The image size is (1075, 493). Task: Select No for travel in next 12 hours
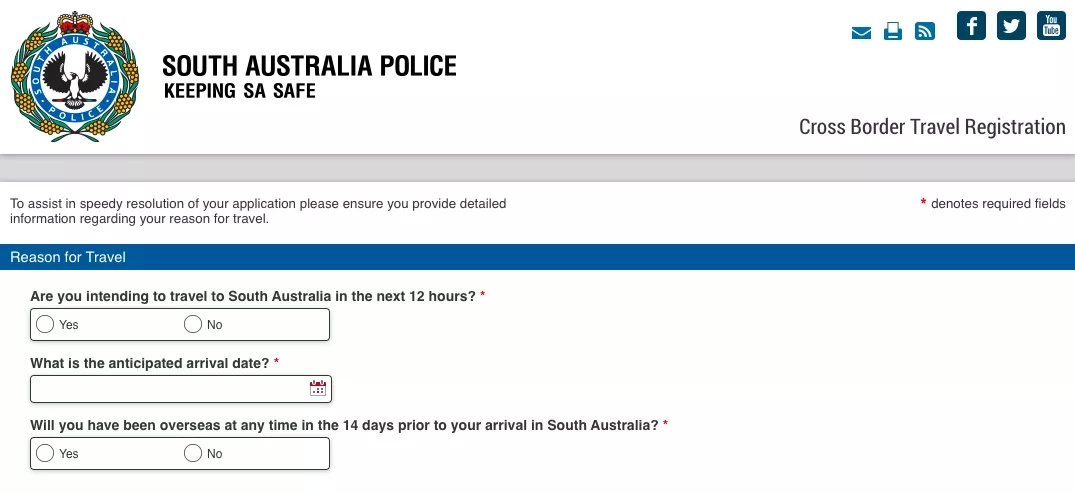pyautogui.click(x=193, y=324)
